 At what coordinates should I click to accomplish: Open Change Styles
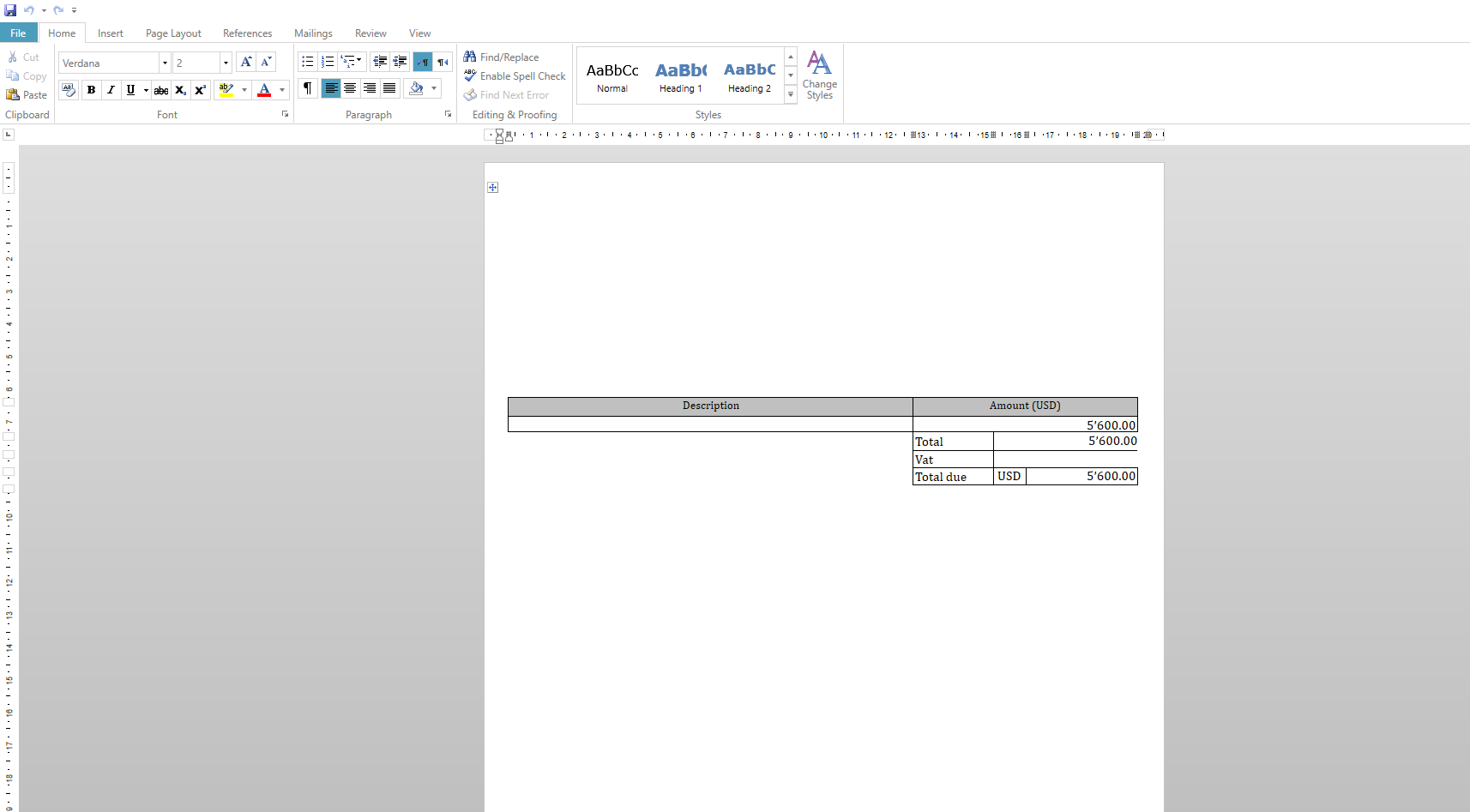click(x=819, y=76)
